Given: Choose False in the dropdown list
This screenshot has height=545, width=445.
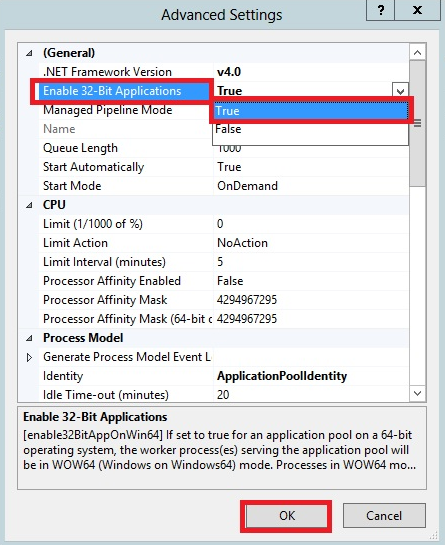Looking at the screenshot, I should click(310, 129).
